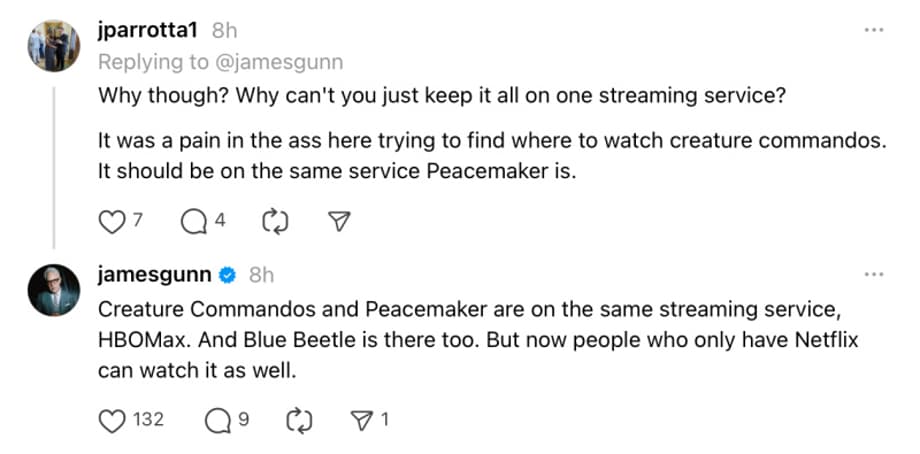
Task: View jparrotta1's profile picture
Action: (x=54, y=45)
